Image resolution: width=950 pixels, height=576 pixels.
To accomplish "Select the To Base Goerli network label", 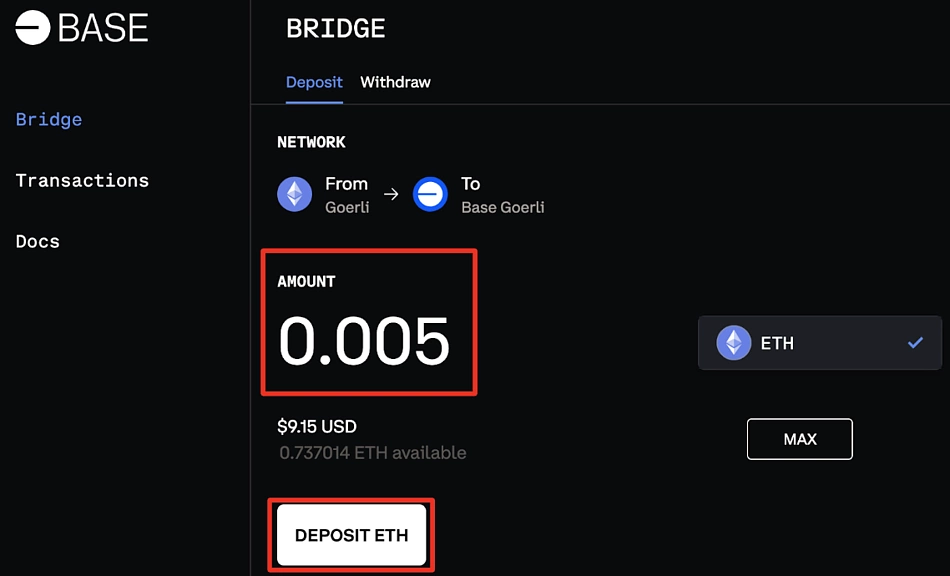I will pyautogui.click(x=503, y=195).
